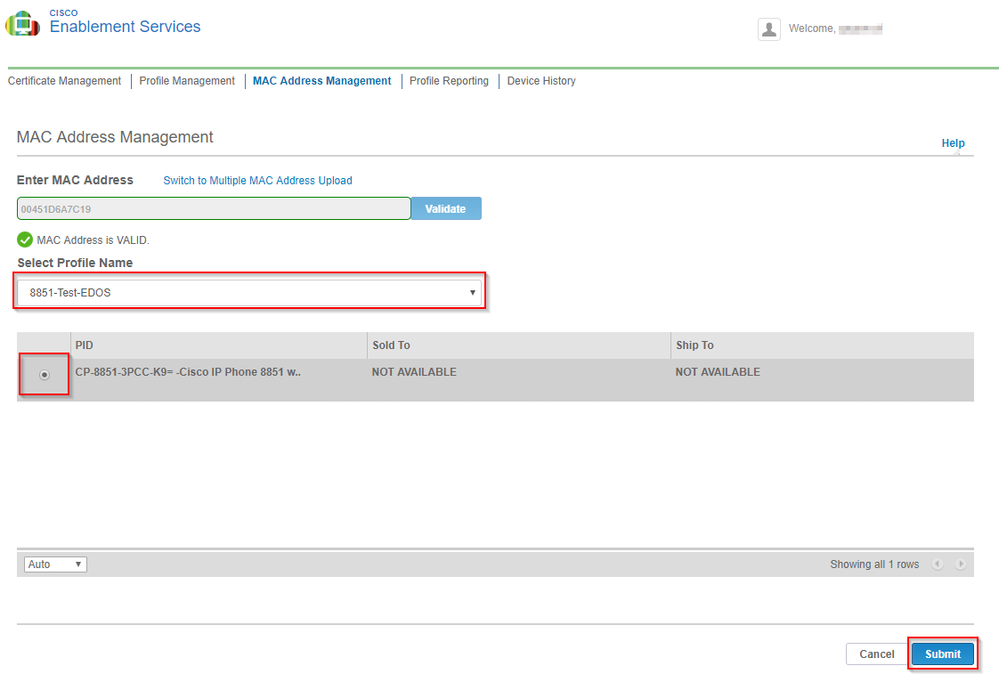Viewport: 999px width, 674px height.
Task: Click the Sold To column header
Action: pyautogui.click(x=519, y=345)
